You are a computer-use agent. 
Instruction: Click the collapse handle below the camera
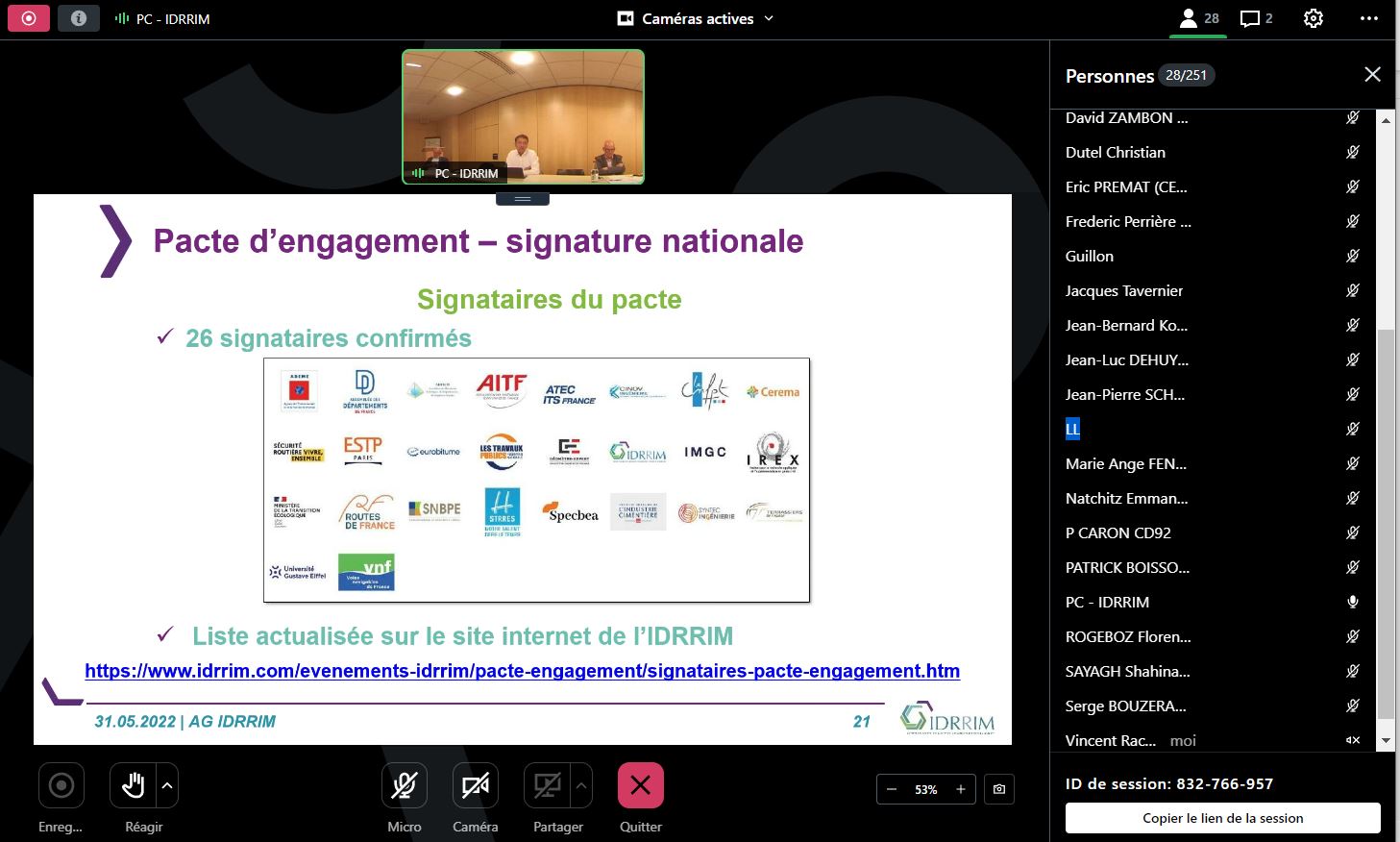click(523, 199)
